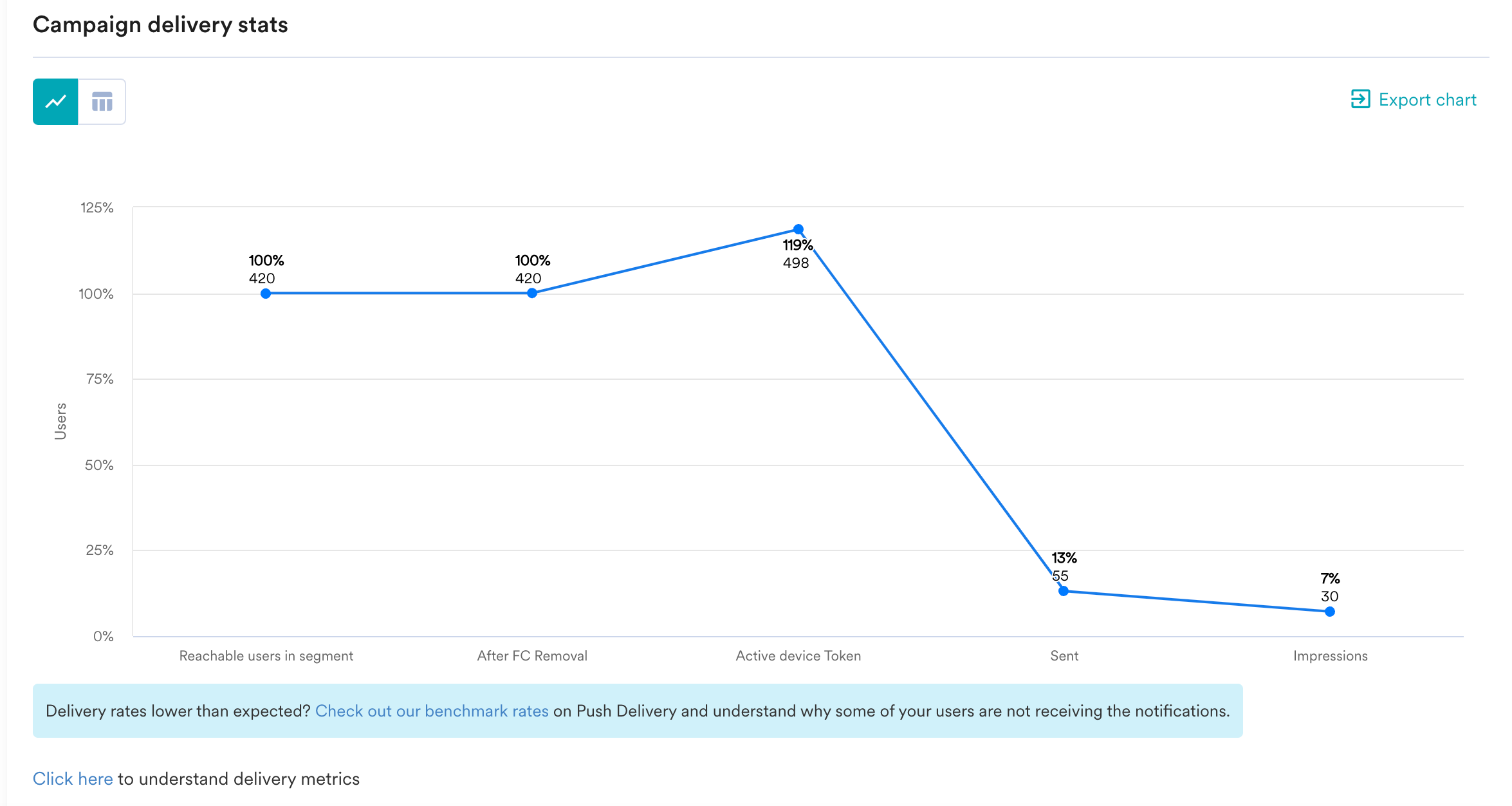Click the Export chart text label

coord(1427,100)
